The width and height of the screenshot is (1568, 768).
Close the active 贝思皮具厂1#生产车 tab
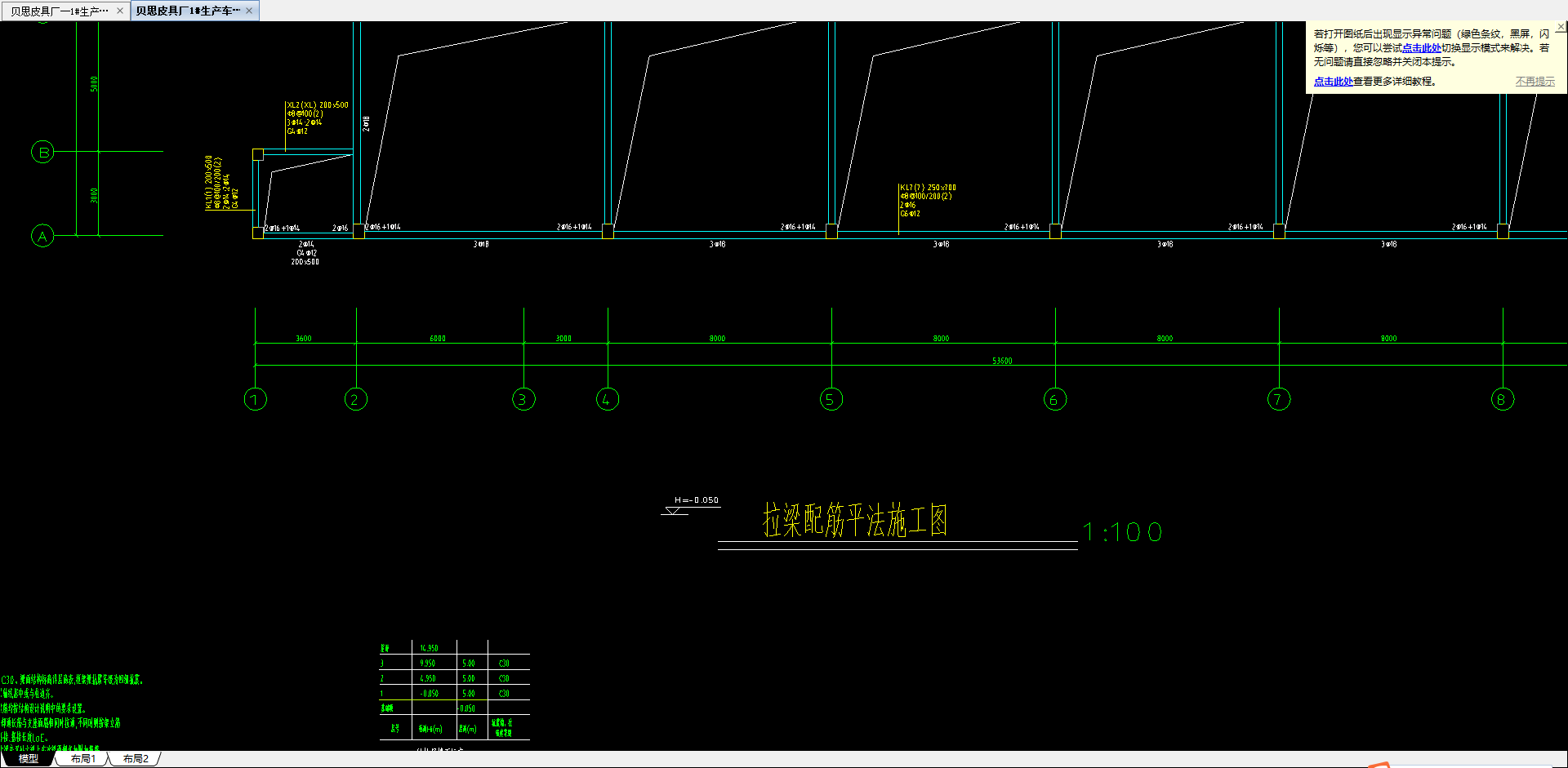point(249,11)
